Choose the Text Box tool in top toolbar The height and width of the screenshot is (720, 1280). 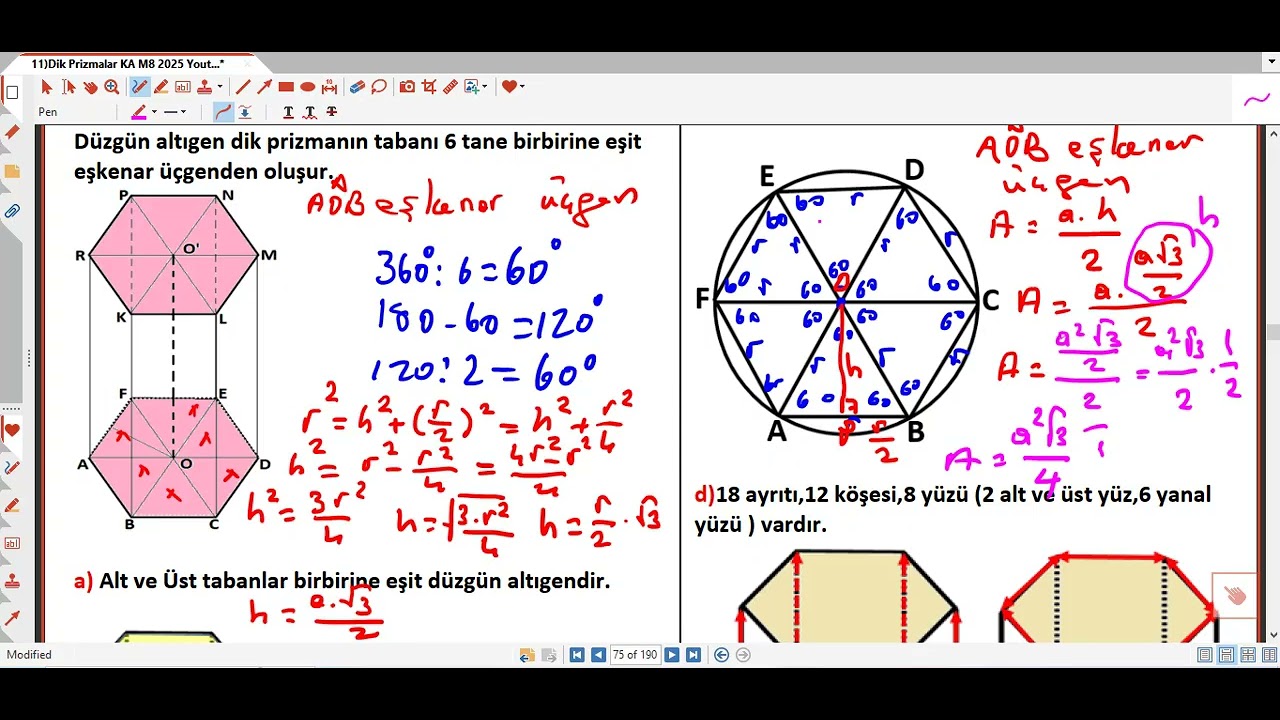(183, 87)
